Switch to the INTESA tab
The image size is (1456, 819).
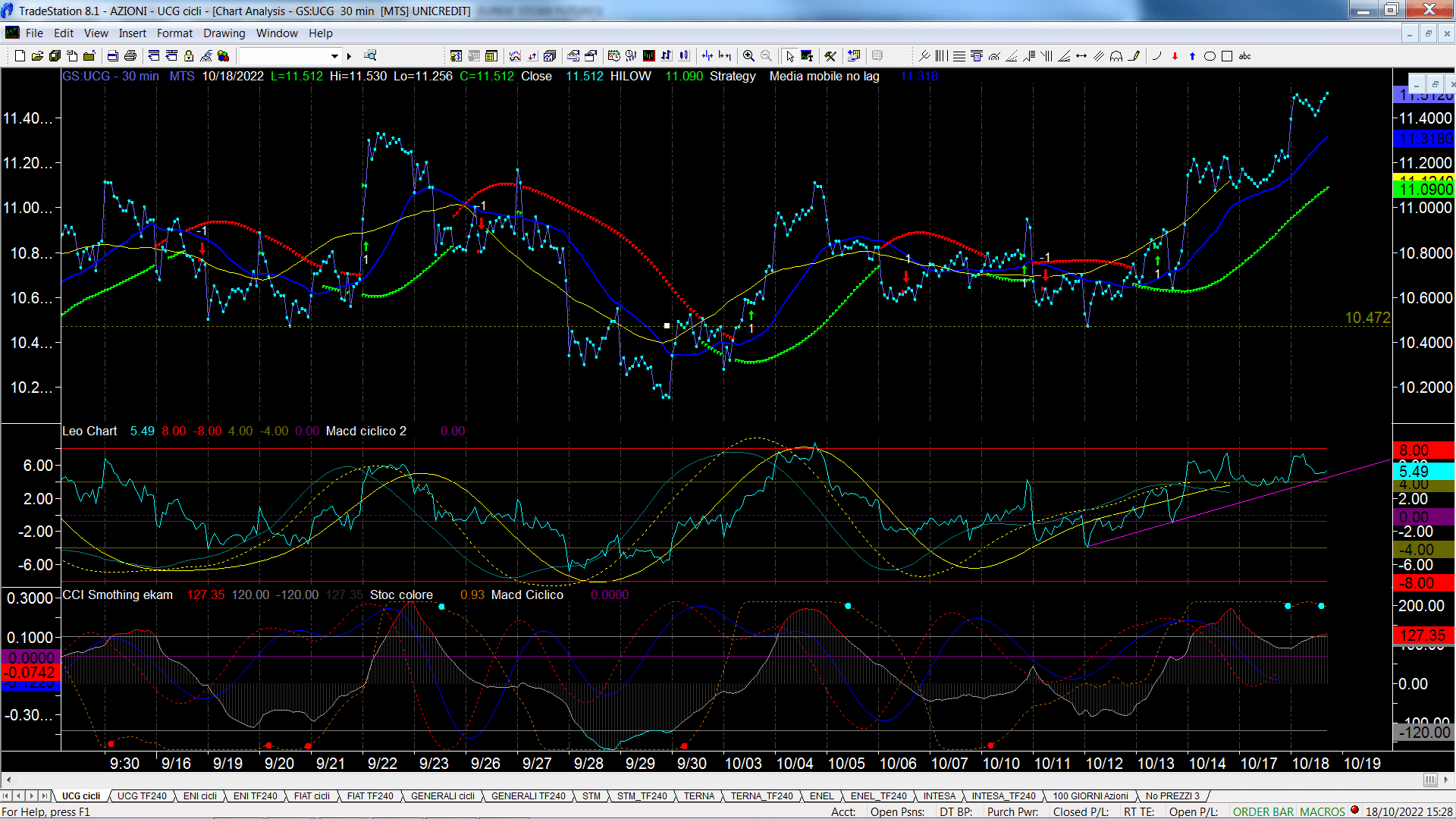[x=940, y=796]
